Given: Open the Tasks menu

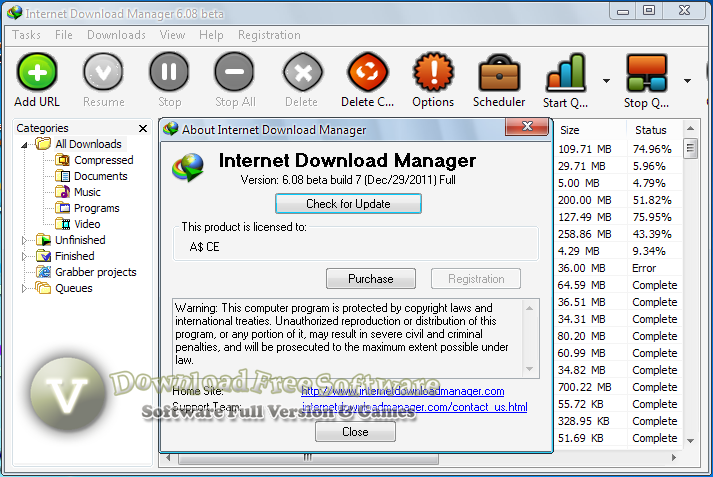Looking at the screenshot, I should tap(26, 35).
